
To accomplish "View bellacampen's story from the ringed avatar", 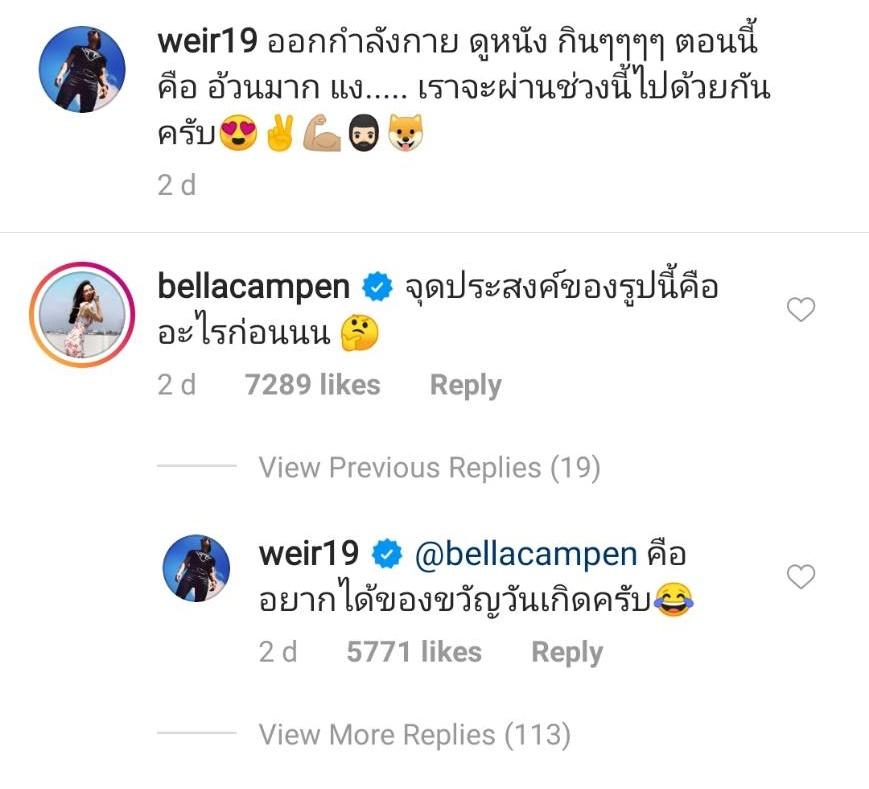I will tap(82, 314).
